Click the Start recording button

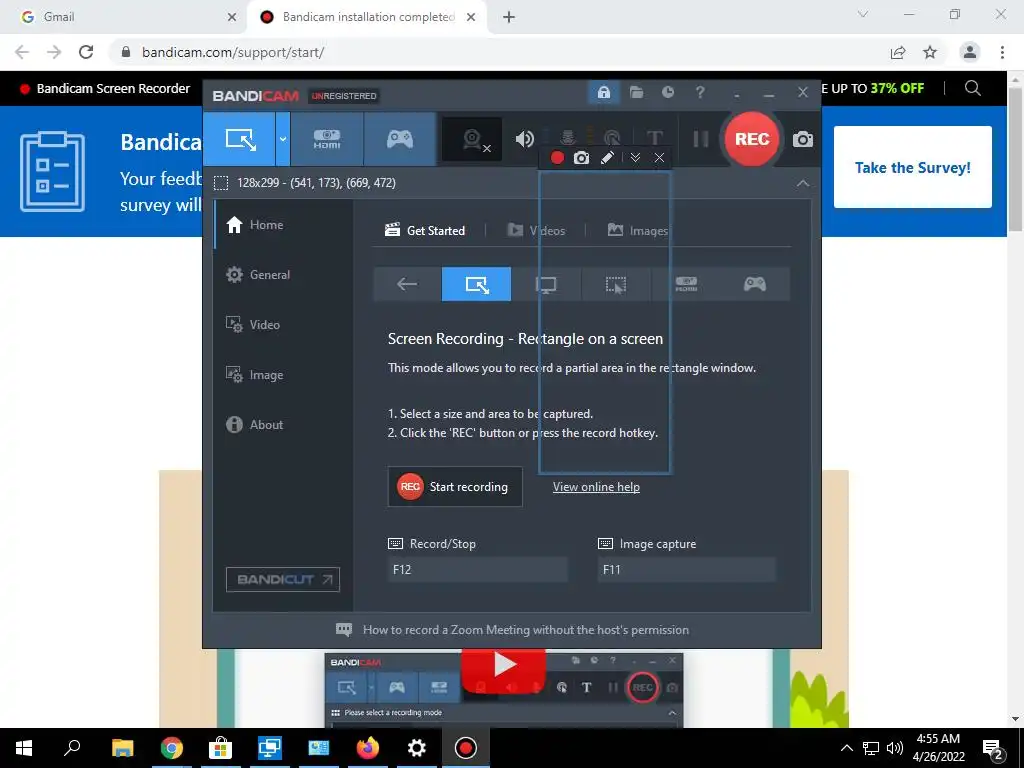click(x=455, y=487)
